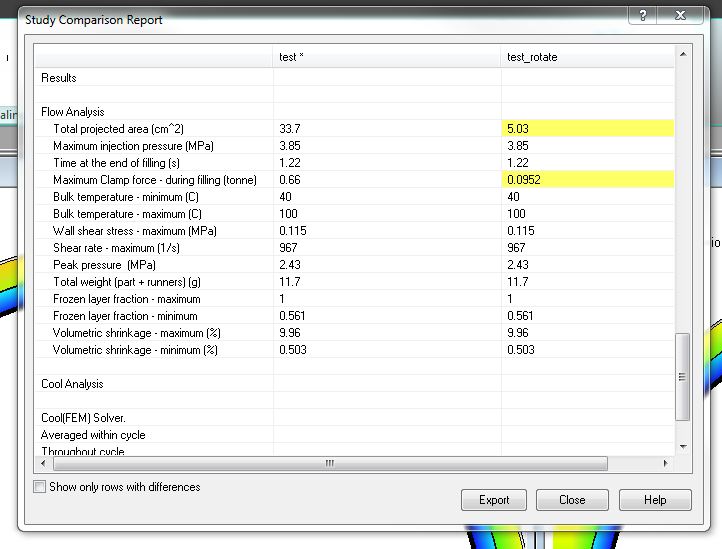Click the Close button

572,500
